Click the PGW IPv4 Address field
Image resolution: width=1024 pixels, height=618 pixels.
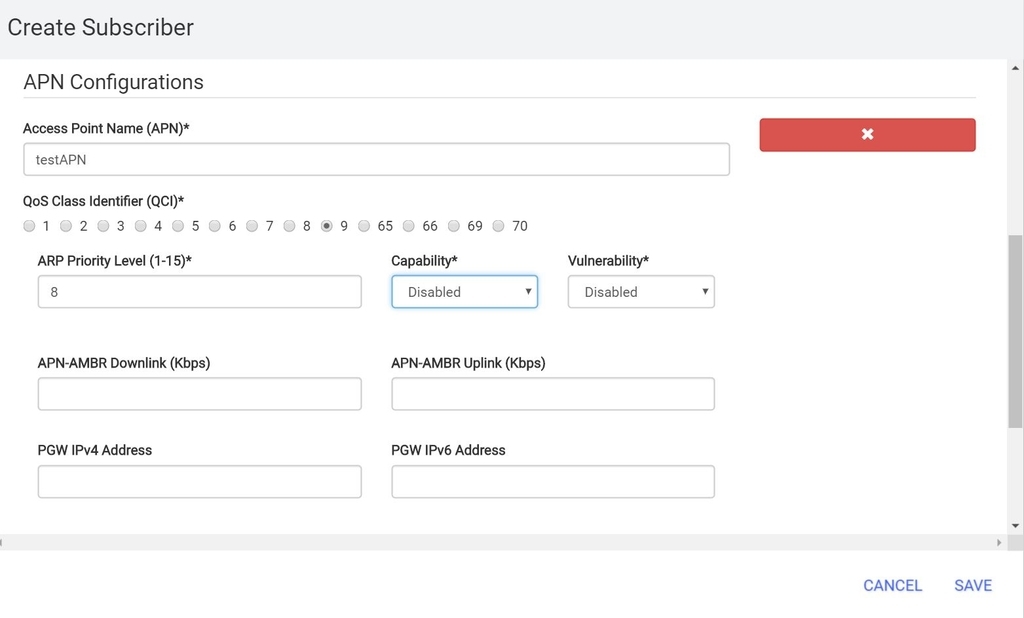click(199, 482)
